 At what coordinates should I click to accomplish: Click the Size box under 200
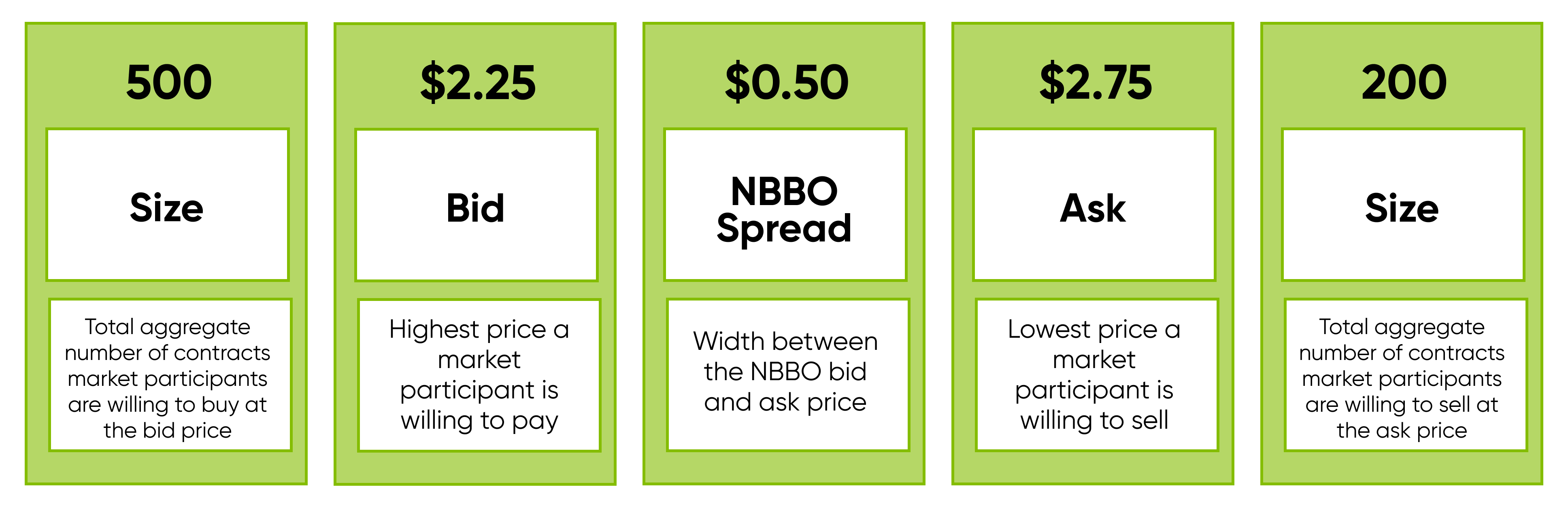click(1402, 205)
